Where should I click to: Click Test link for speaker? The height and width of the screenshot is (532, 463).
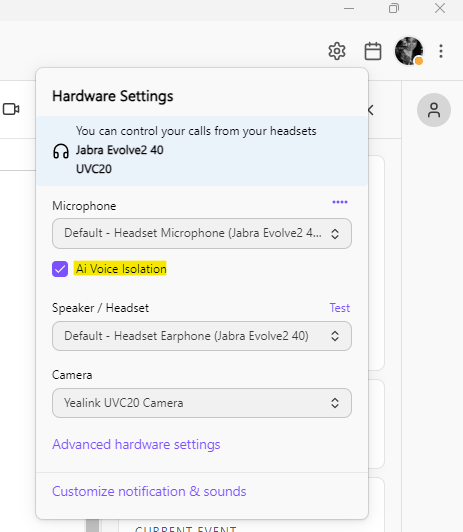click(x=340, y=308)
